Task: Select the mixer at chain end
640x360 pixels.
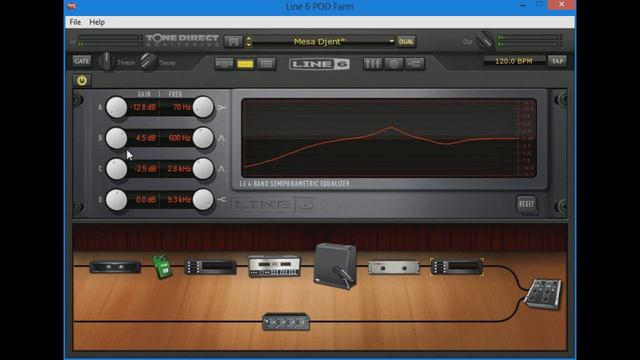Action: tap(543, 293)
